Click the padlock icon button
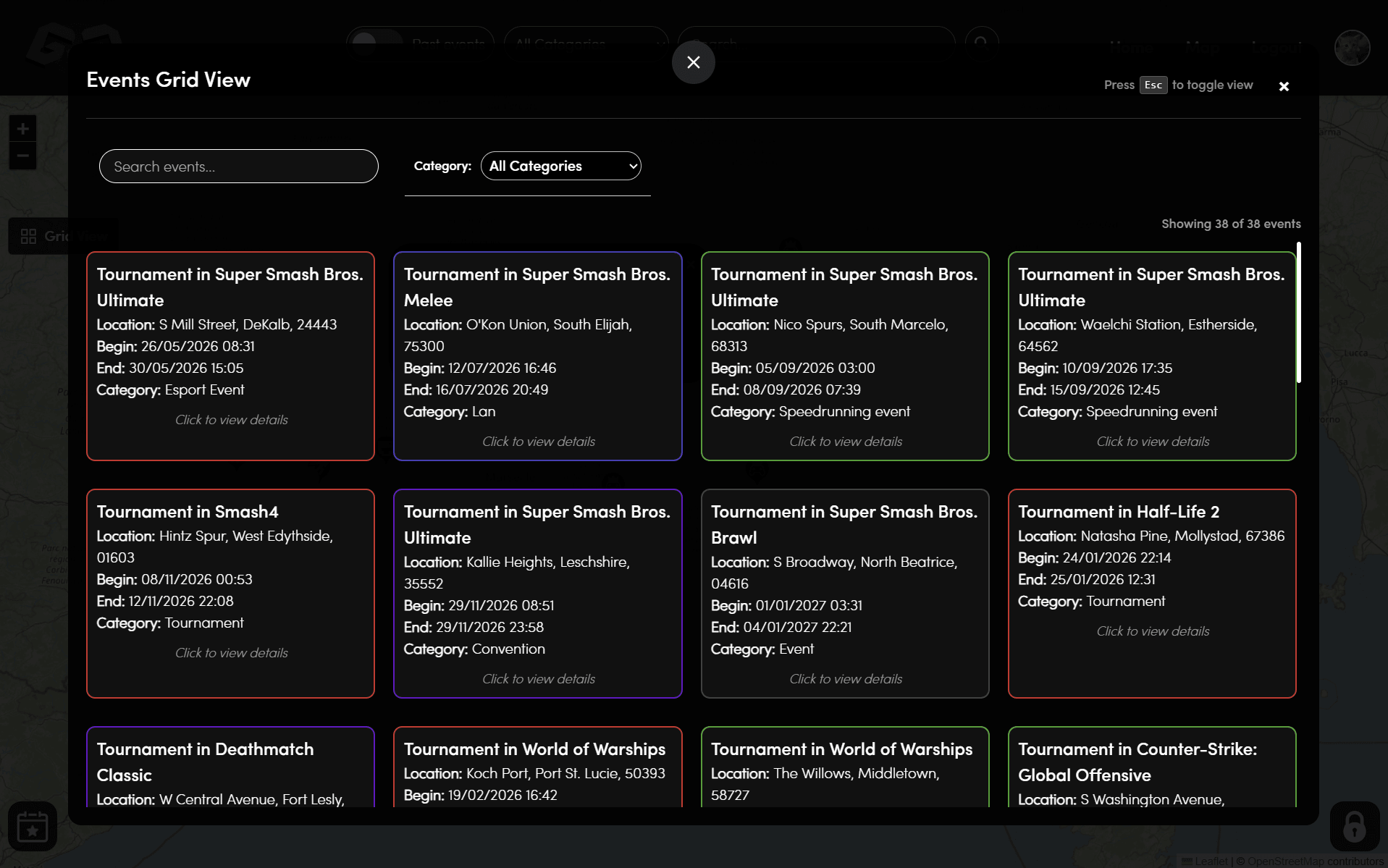The height and width of the screenshot is (868, 1388). (x=1354, y=826)
